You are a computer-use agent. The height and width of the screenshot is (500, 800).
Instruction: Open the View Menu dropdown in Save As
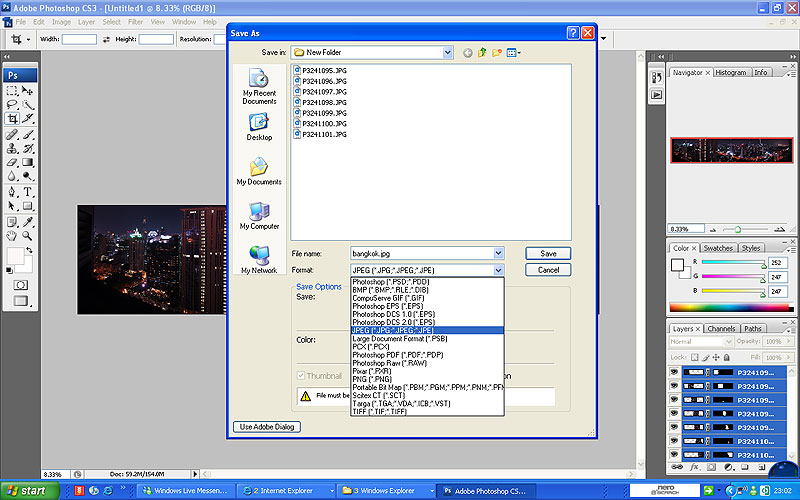(x=513, y=53)
